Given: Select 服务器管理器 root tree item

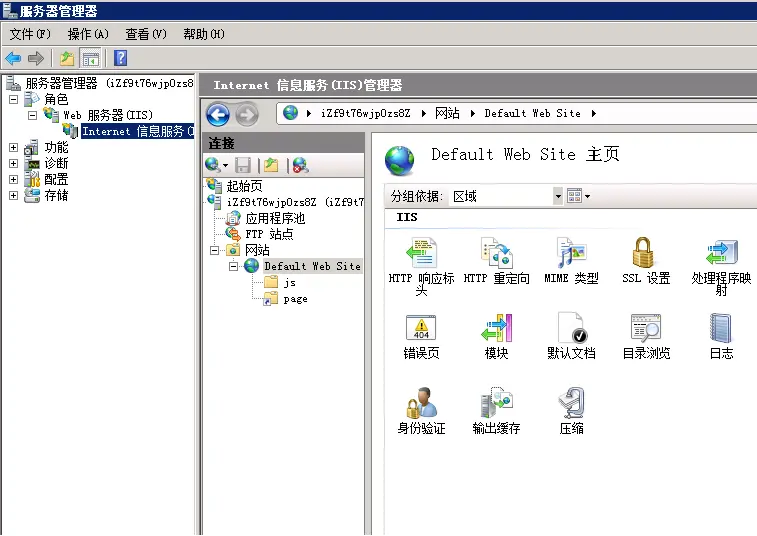Looking at the screenshot, I should [x=110, y=83].
